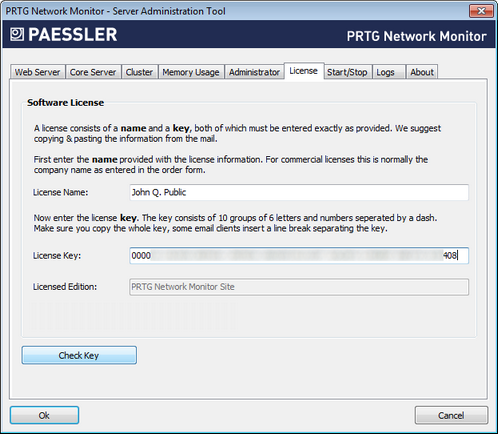Screen dimensions: 498x434
Task: Click the 'License Key:' label
Action: [x=57, y=256]
